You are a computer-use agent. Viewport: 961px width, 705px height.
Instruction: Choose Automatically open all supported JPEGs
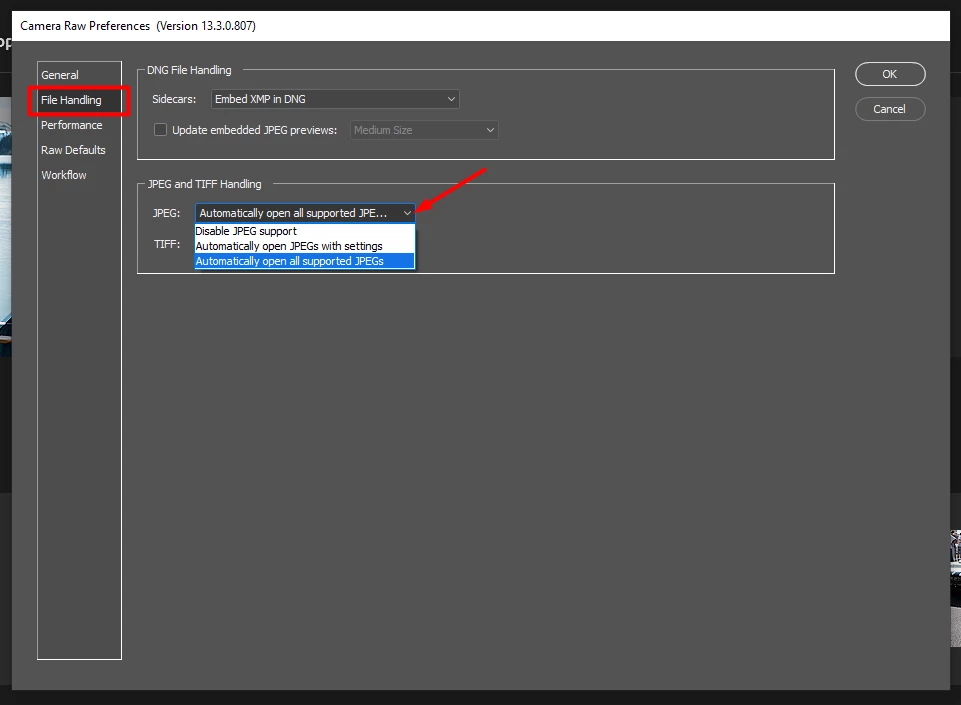pos(305,261)
